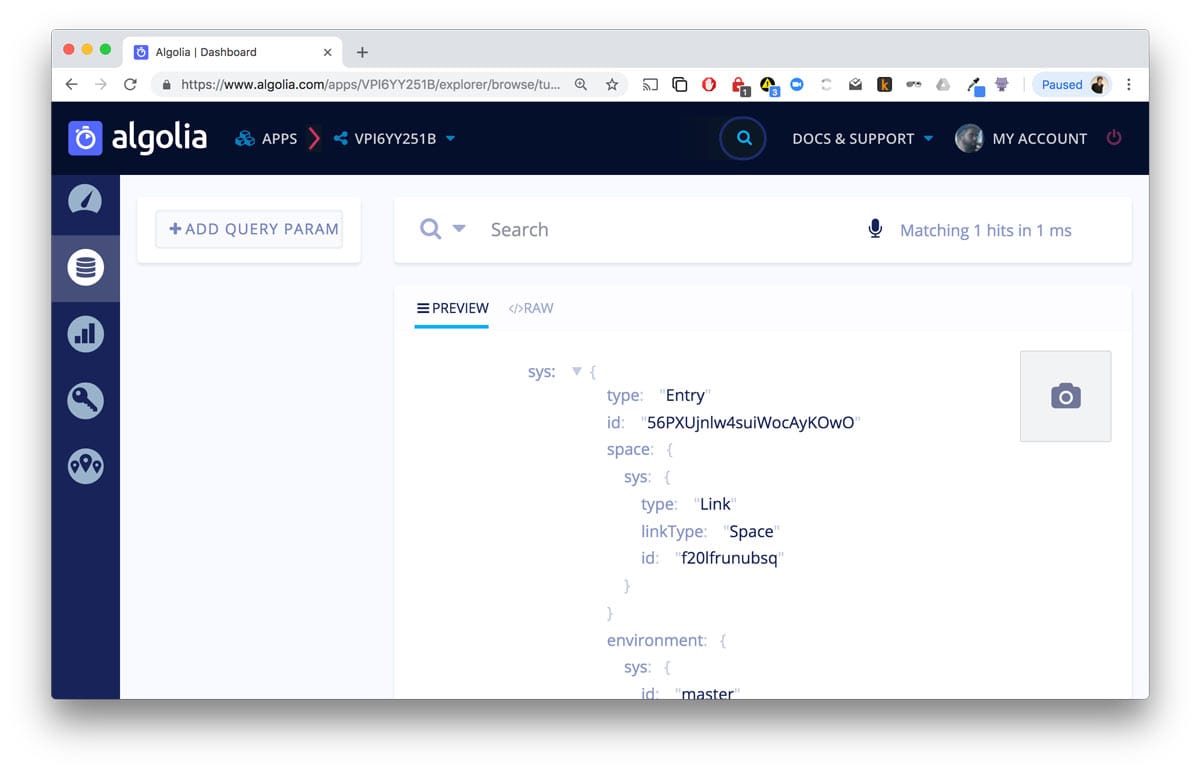Image resolution: width=1200 pixels, height=772 pixels.
Task: Collapse the sys object disclosure triangle
Action: 577,370
